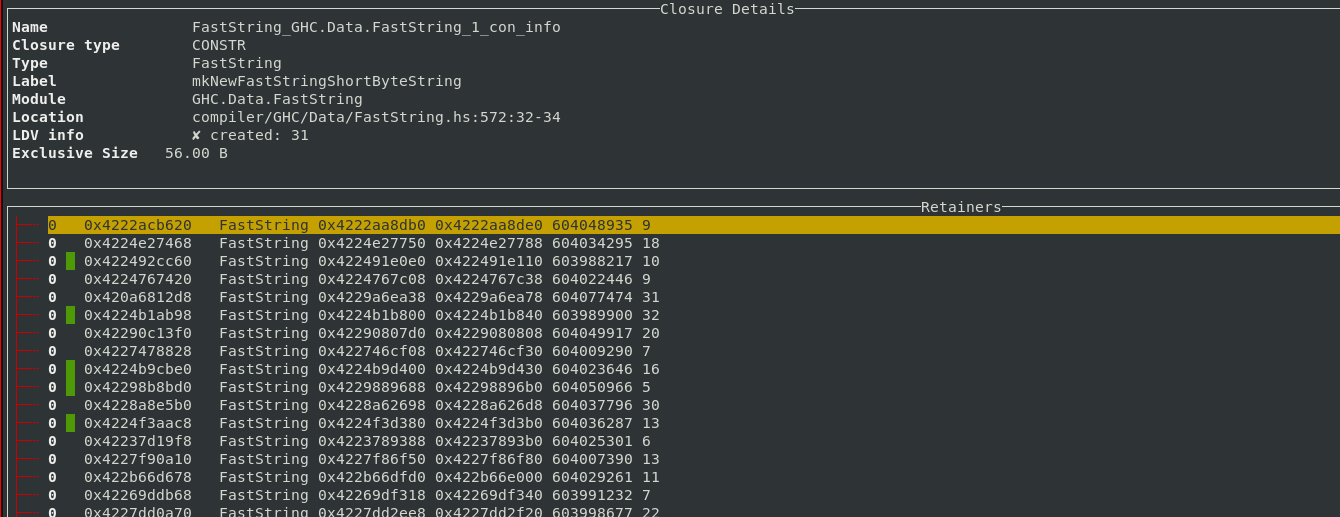Click the green marker beside 0x42298b8bd0

70,387
